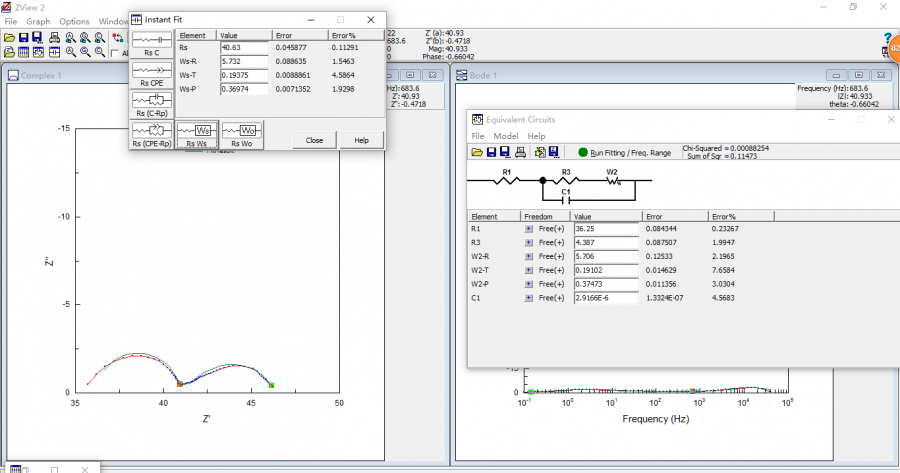900x473 pixels.
Task: Choose the Rs (CPE-Rp) circuit model
Action: pos(150,134)
